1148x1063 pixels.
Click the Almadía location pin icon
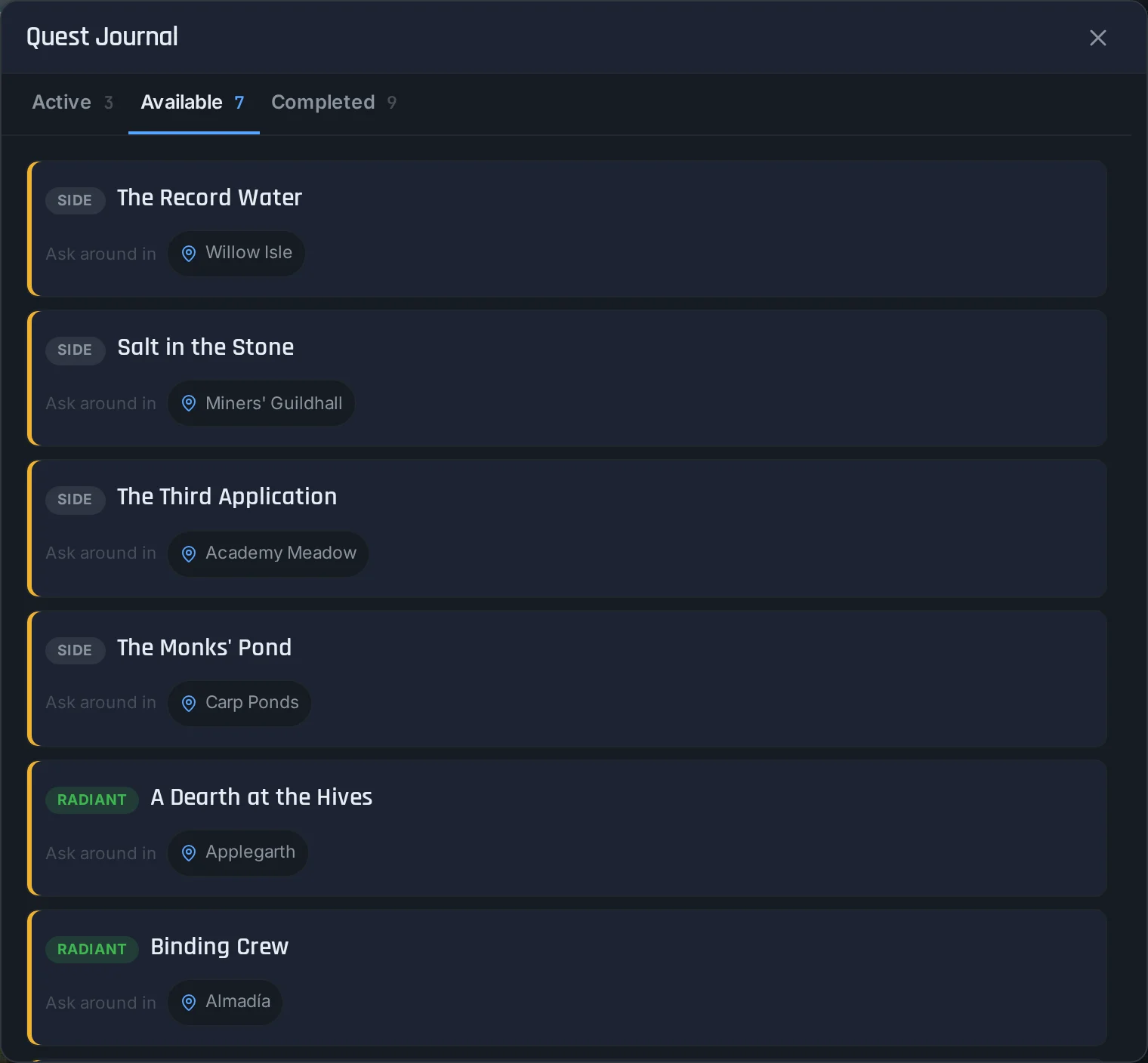click(x=189, y=1002)
